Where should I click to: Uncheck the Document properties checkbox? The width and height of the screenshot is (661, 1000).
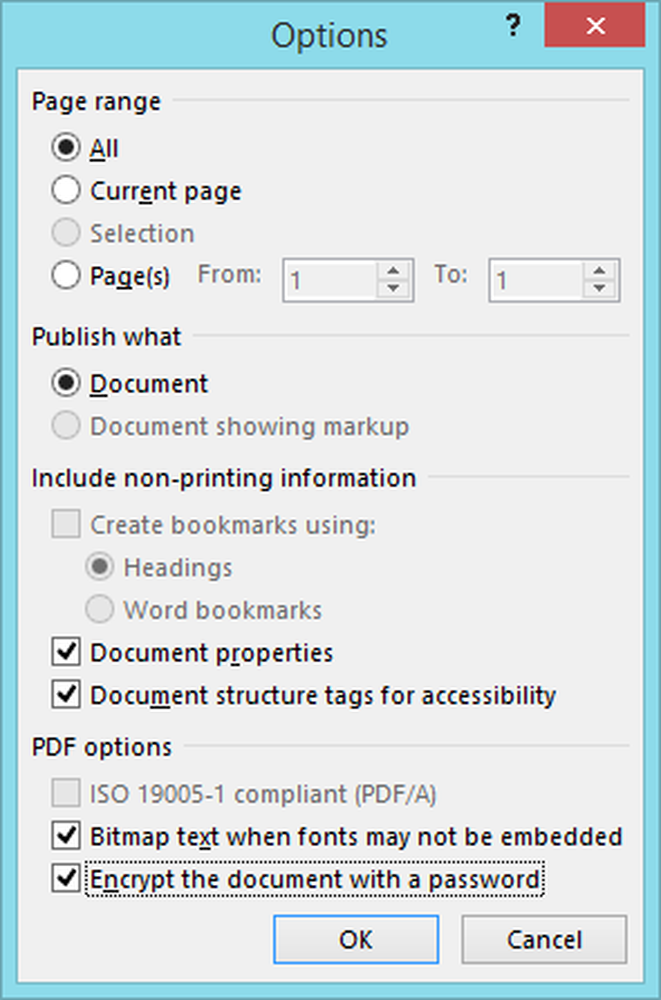point(66,653)
